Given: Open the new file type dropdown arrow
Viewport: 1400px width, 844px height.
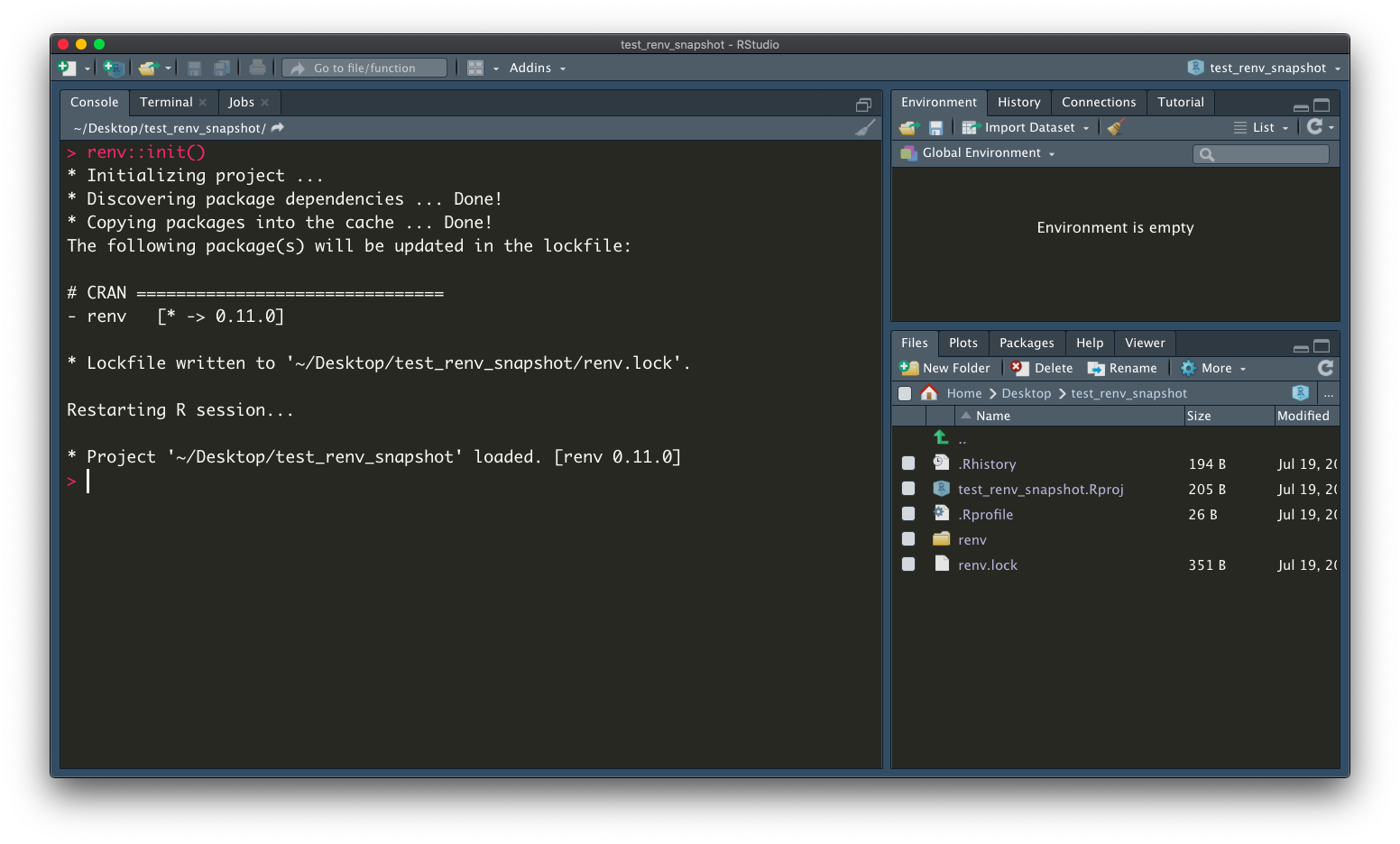Looking at the screenshot, I should click(x=87, y=69).
